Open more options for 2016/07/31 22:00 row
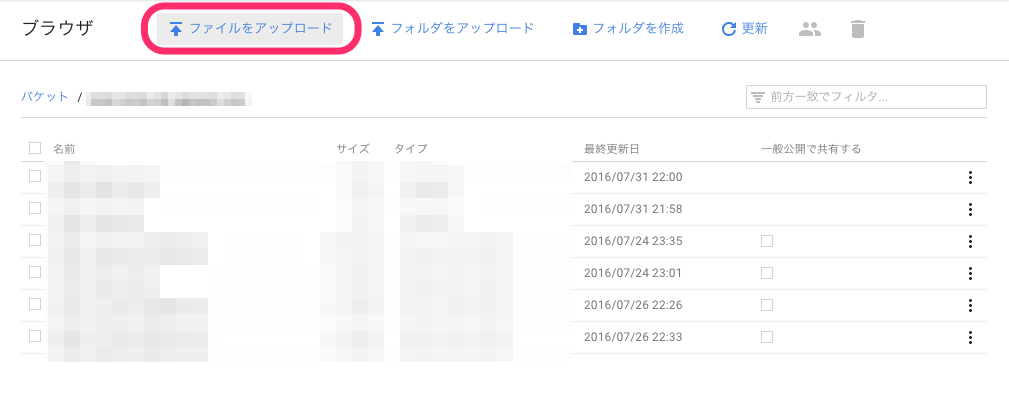 click(970, 178)
